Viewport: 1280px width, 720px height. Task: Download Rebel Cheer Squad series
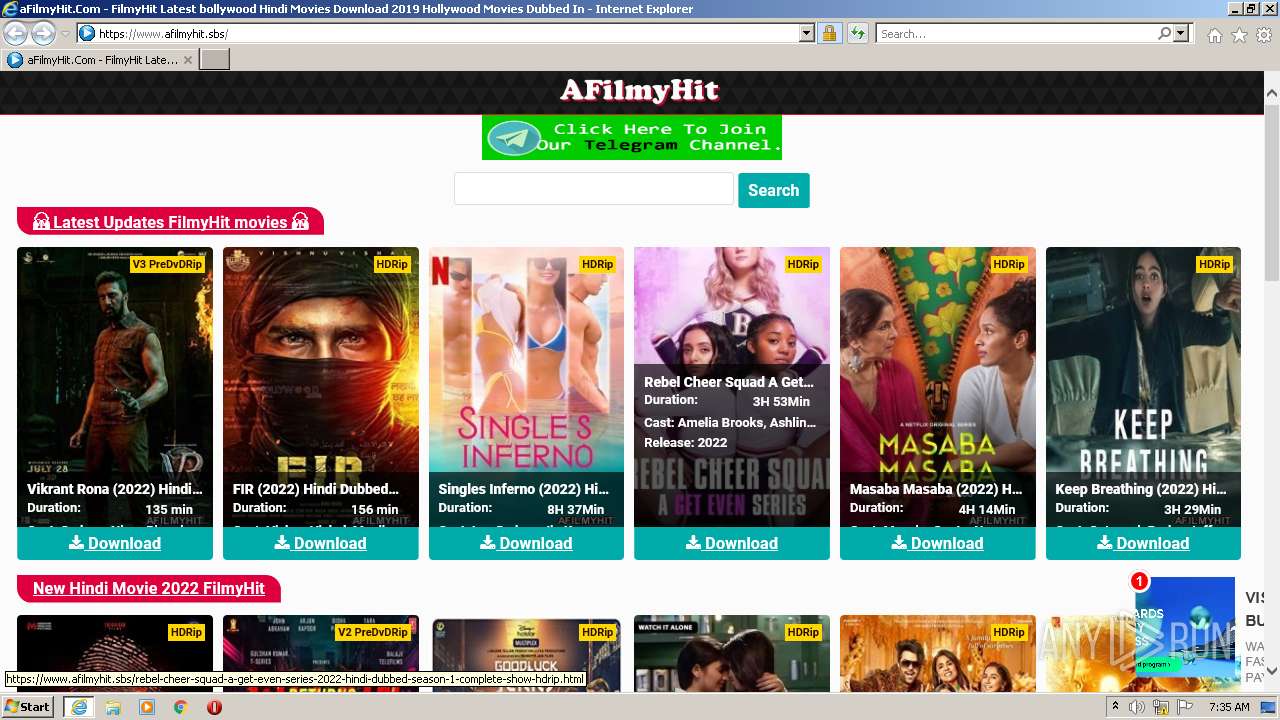[732, 543]
